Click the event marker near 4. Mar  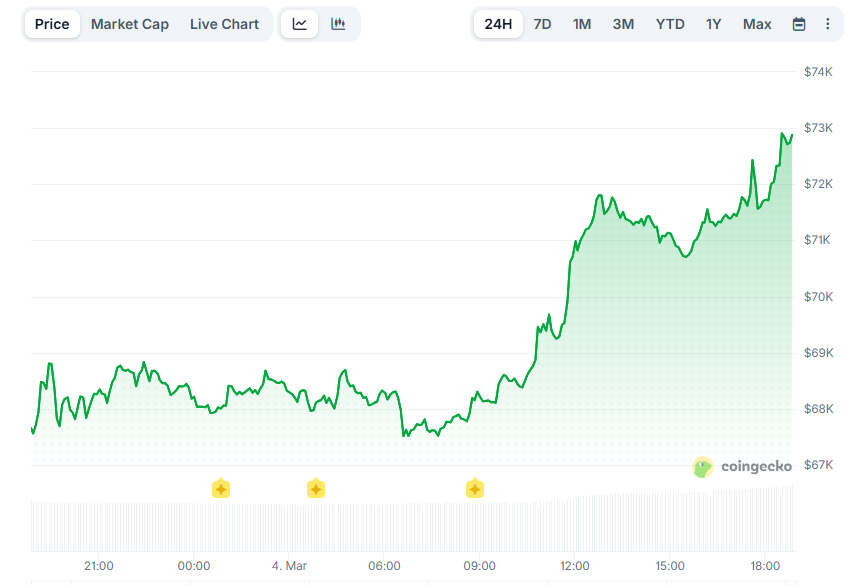pos(315,489)
